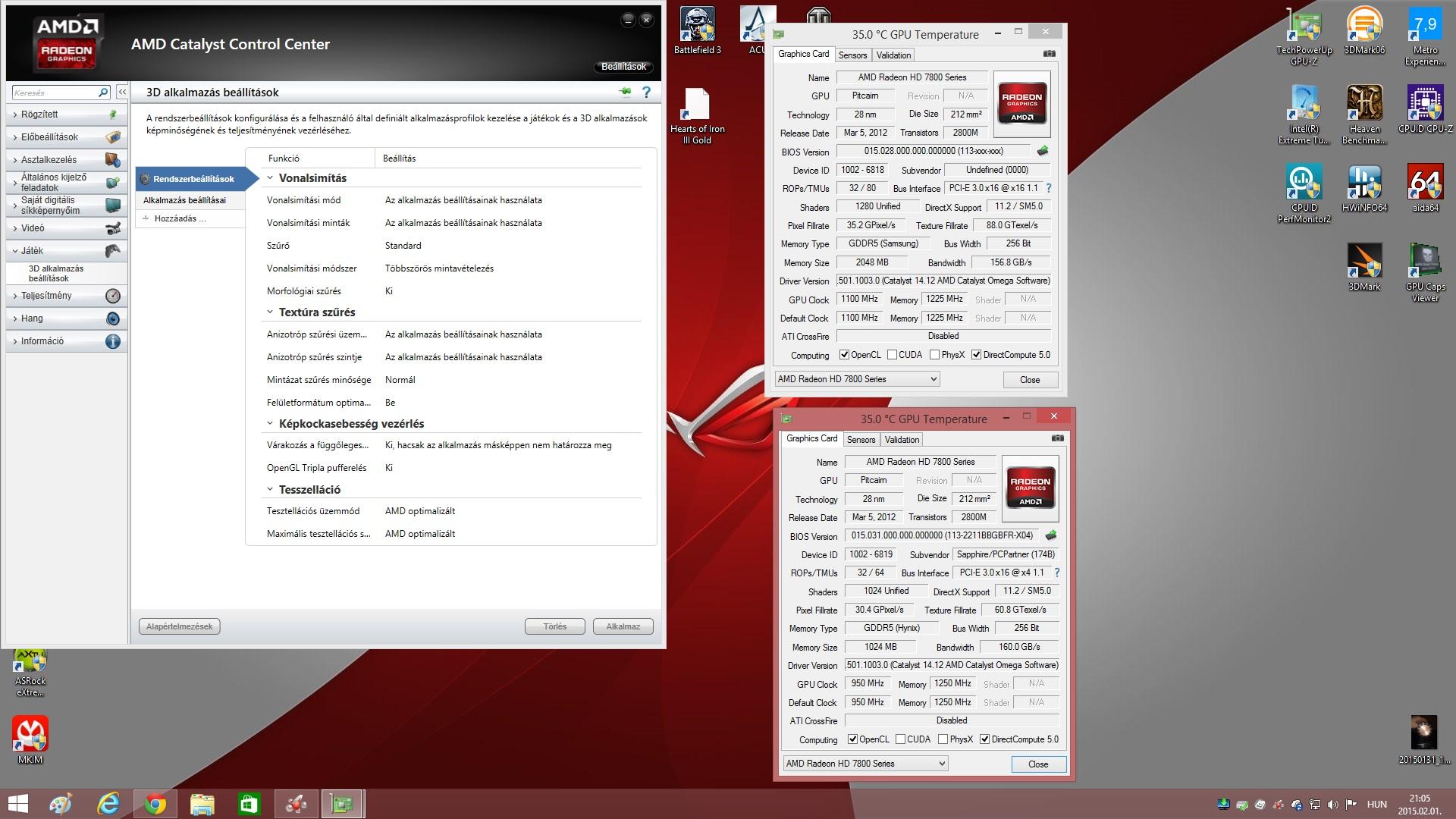Launch 3DMark desktop shortcut

(1364, 267)
